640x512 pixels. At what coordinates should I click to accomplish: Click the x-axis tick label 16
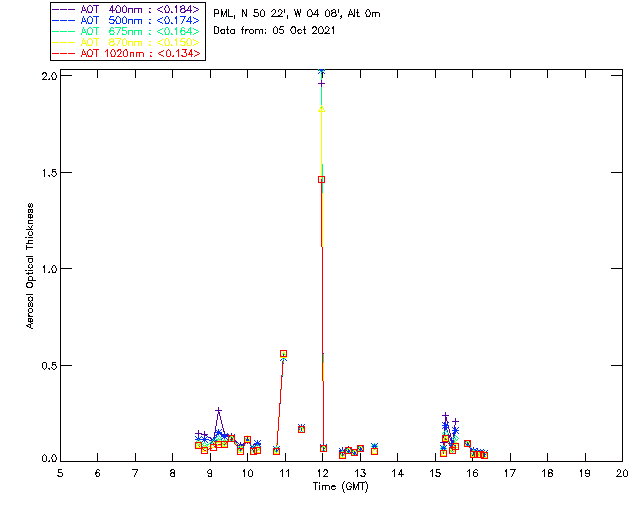click(472, 473)
